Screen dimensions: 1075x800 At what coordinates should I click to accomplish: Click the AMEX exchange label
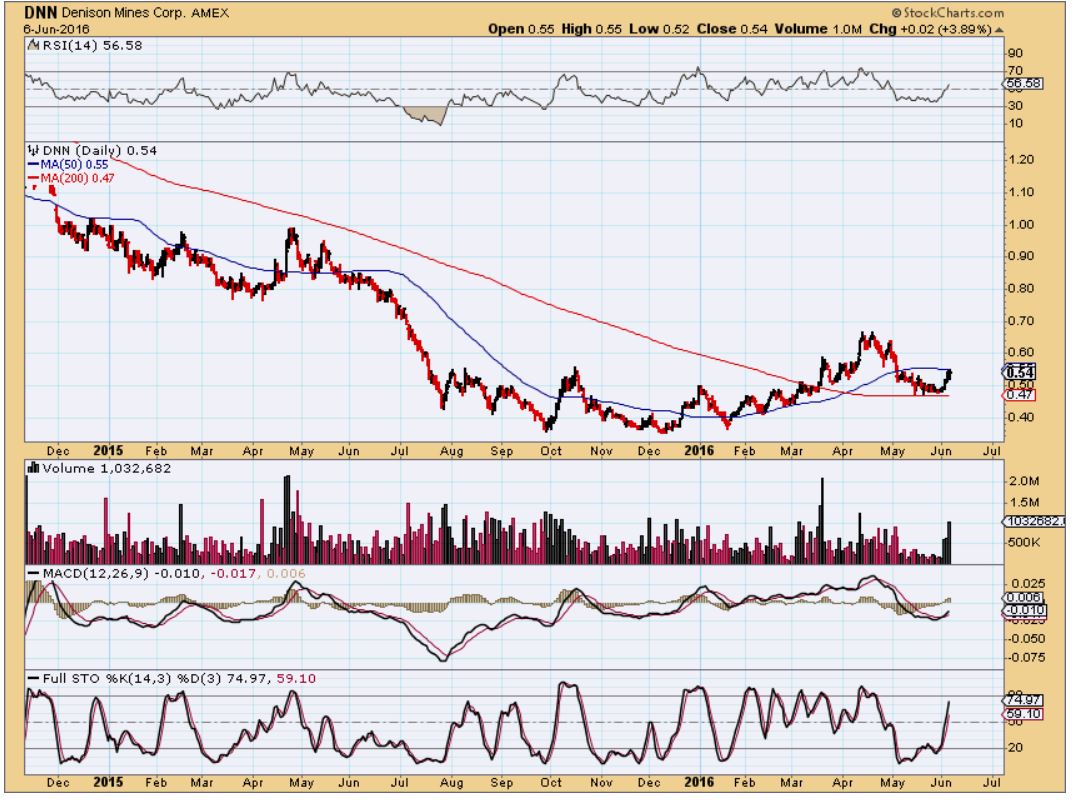point(210,13)
